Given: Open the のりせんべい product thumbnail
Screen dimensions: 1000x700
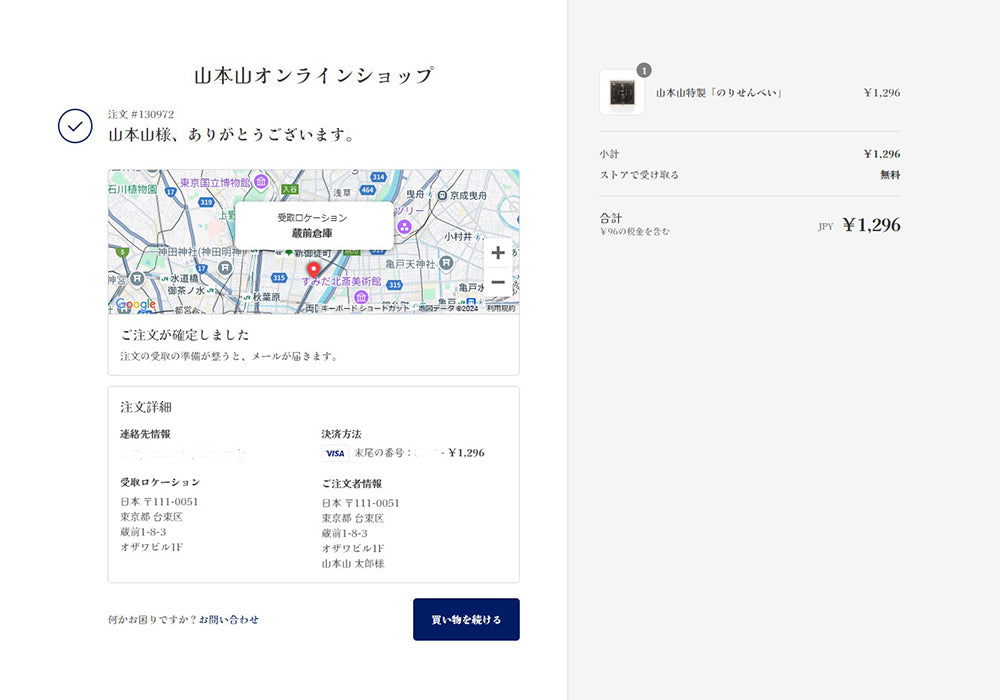Looking at the screenshot, I should (622, 93).
